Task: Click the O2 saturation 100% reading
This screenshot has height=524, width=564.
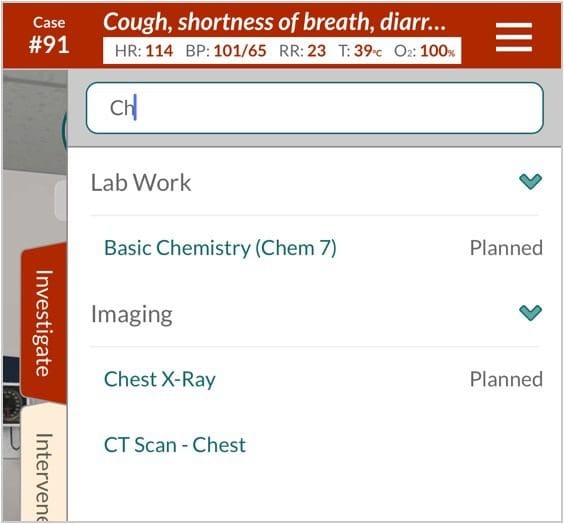Action: click(x=425, y=51)
